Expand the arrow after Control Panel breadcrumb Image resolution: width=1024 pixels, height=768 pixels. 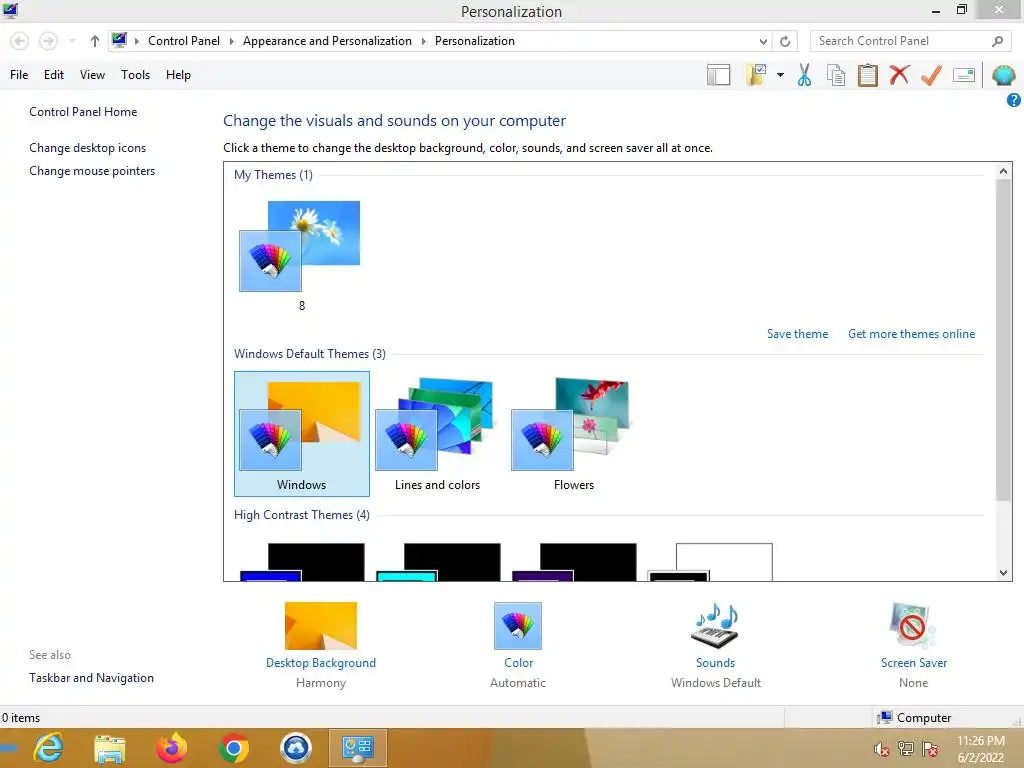click(231, 41)
